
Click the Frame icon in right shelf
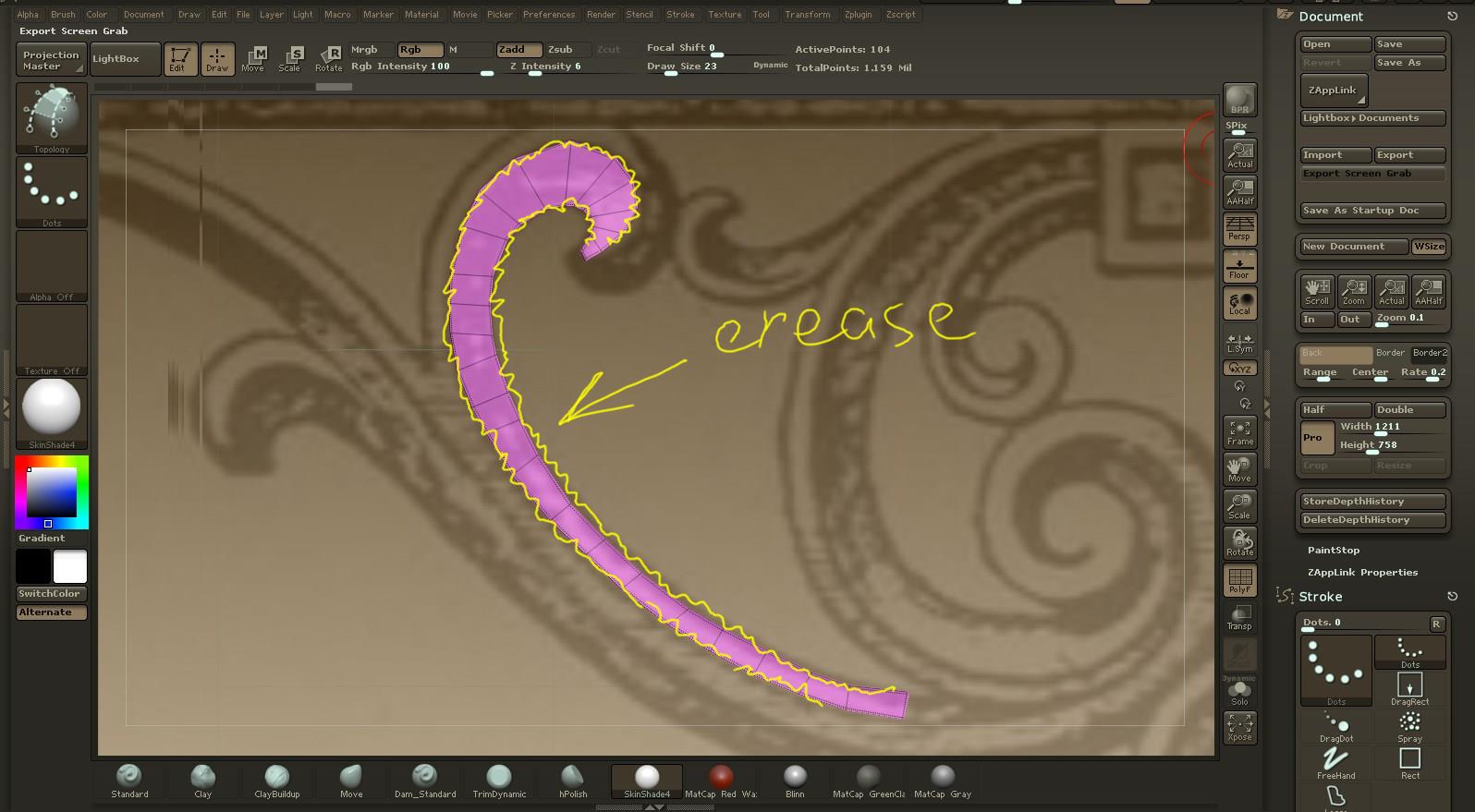pyautogui.click(x=1239, y=432)
